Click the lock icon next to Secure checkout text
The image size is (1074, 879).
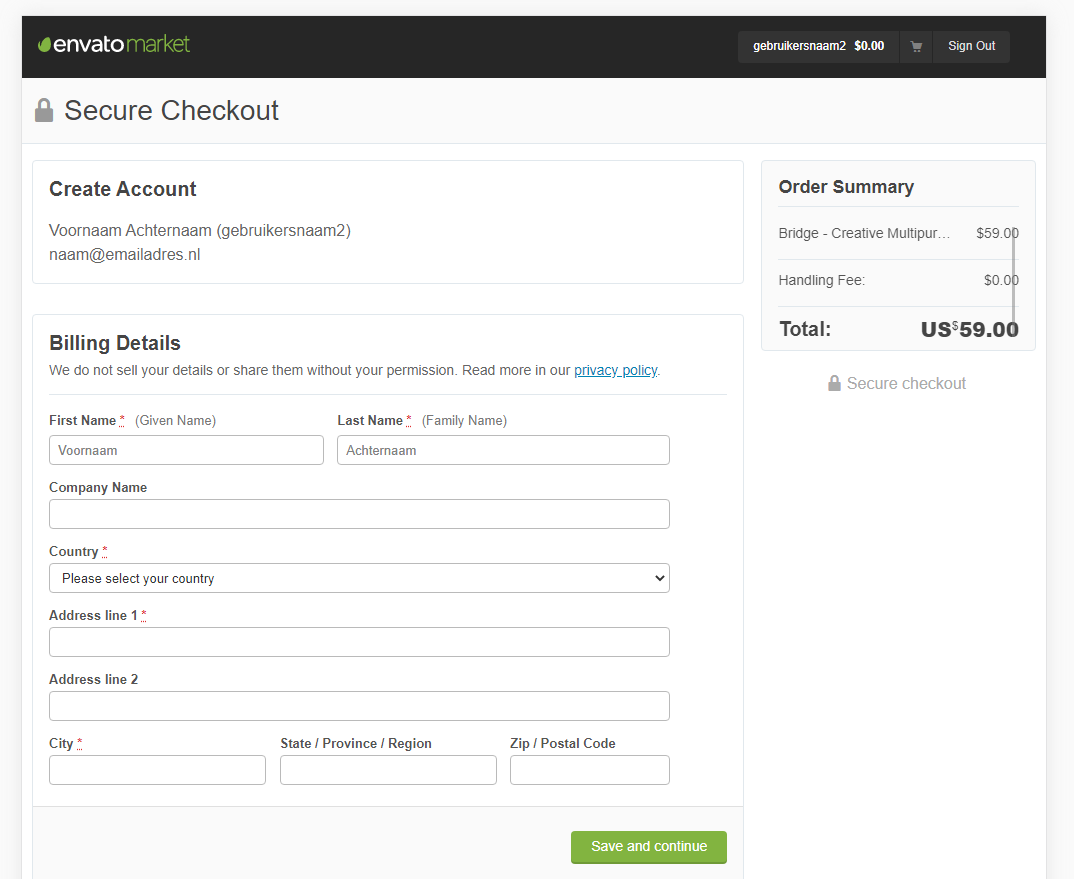pyautogui.click(x=834, y=383)
